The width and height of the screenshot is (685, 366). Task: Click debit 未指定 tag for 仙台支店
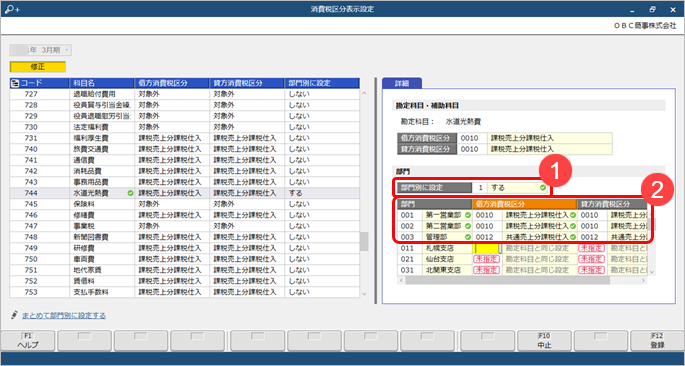pos(487,259)
